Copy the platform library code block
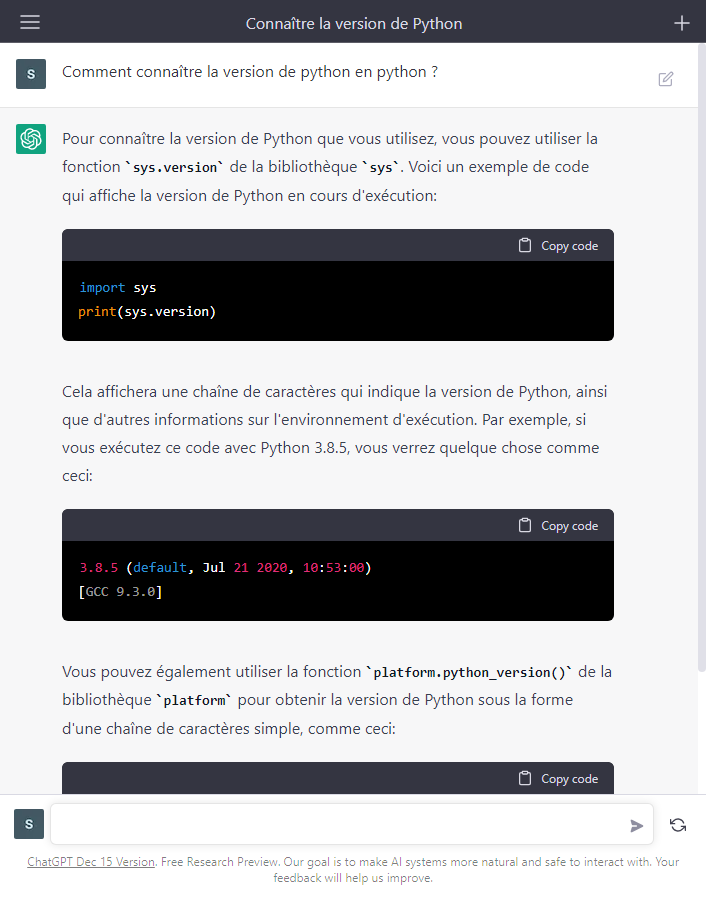The height and width of the screenshot is (897, 706). (558, 778)
